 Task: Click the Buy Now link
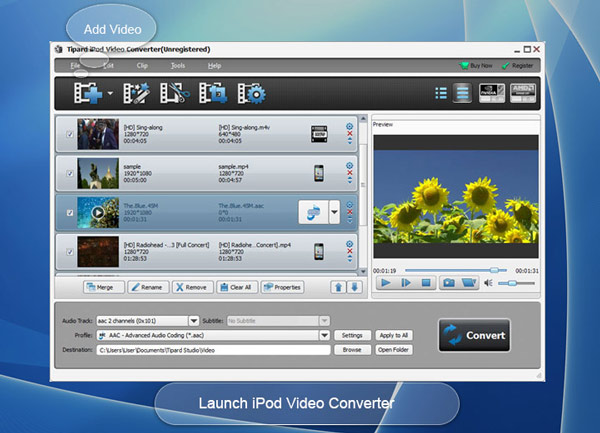[476, 65]
